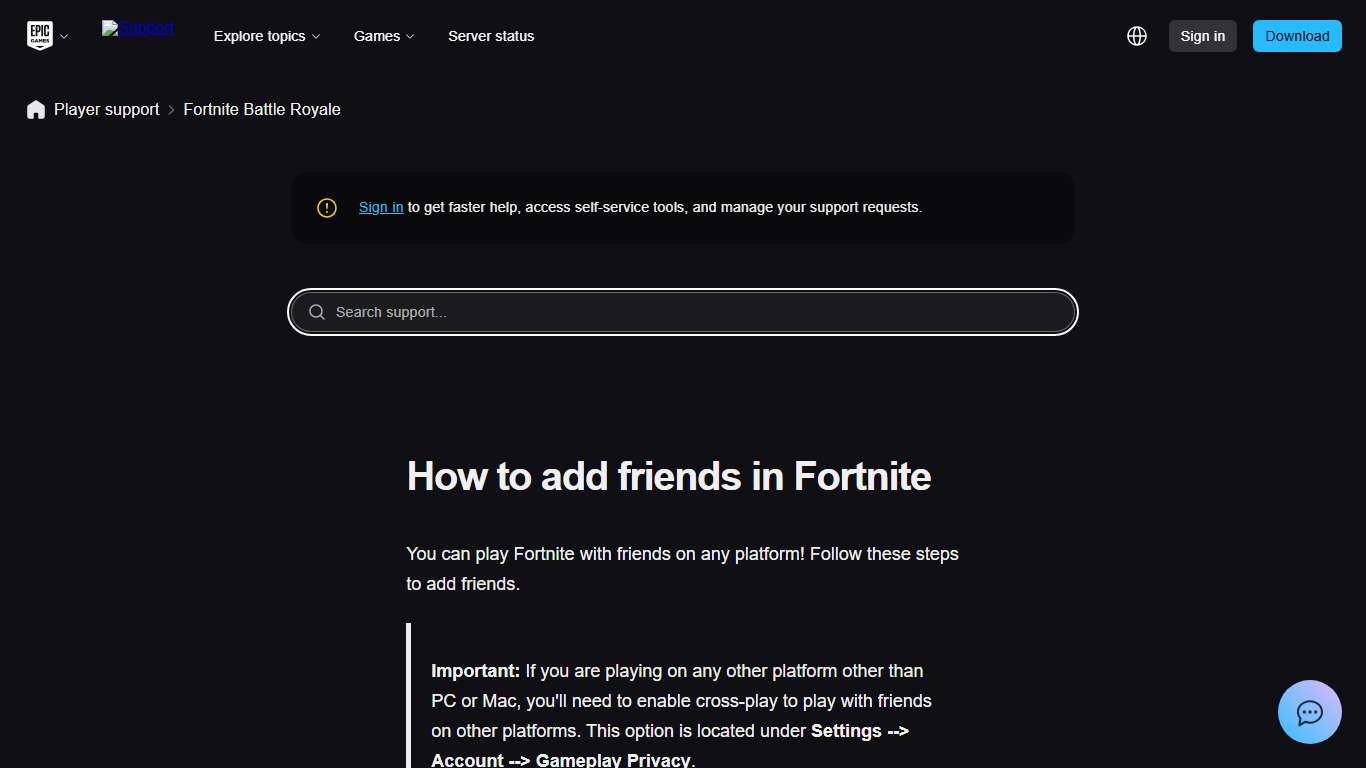Click the Fortnite Battle Royale breadcrumb
This screenshot has height=768, width=1366.
click(262, 109)
